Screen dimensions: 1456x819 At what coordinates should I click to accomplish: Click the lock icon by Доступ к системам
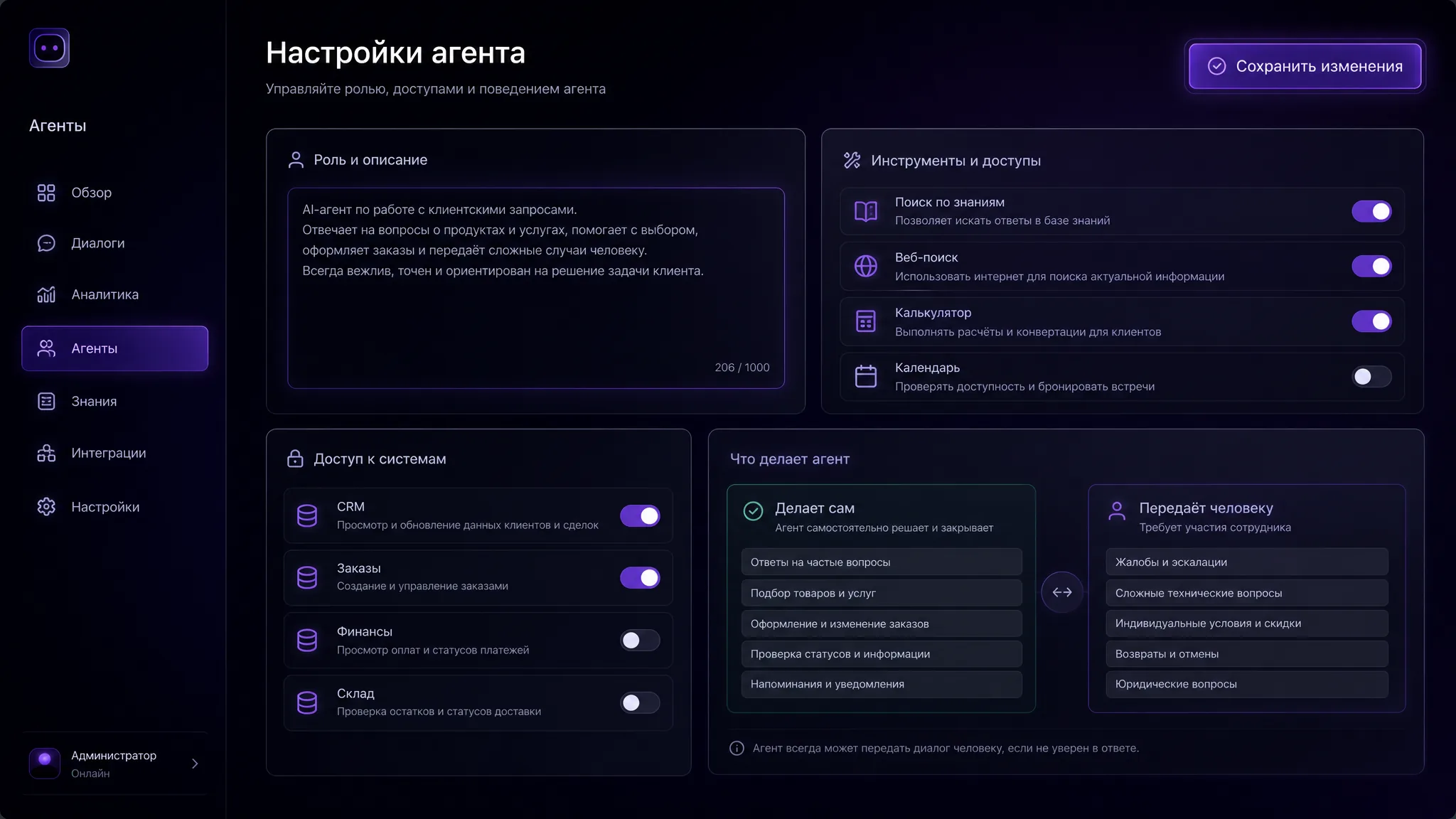tap(295, 459)
